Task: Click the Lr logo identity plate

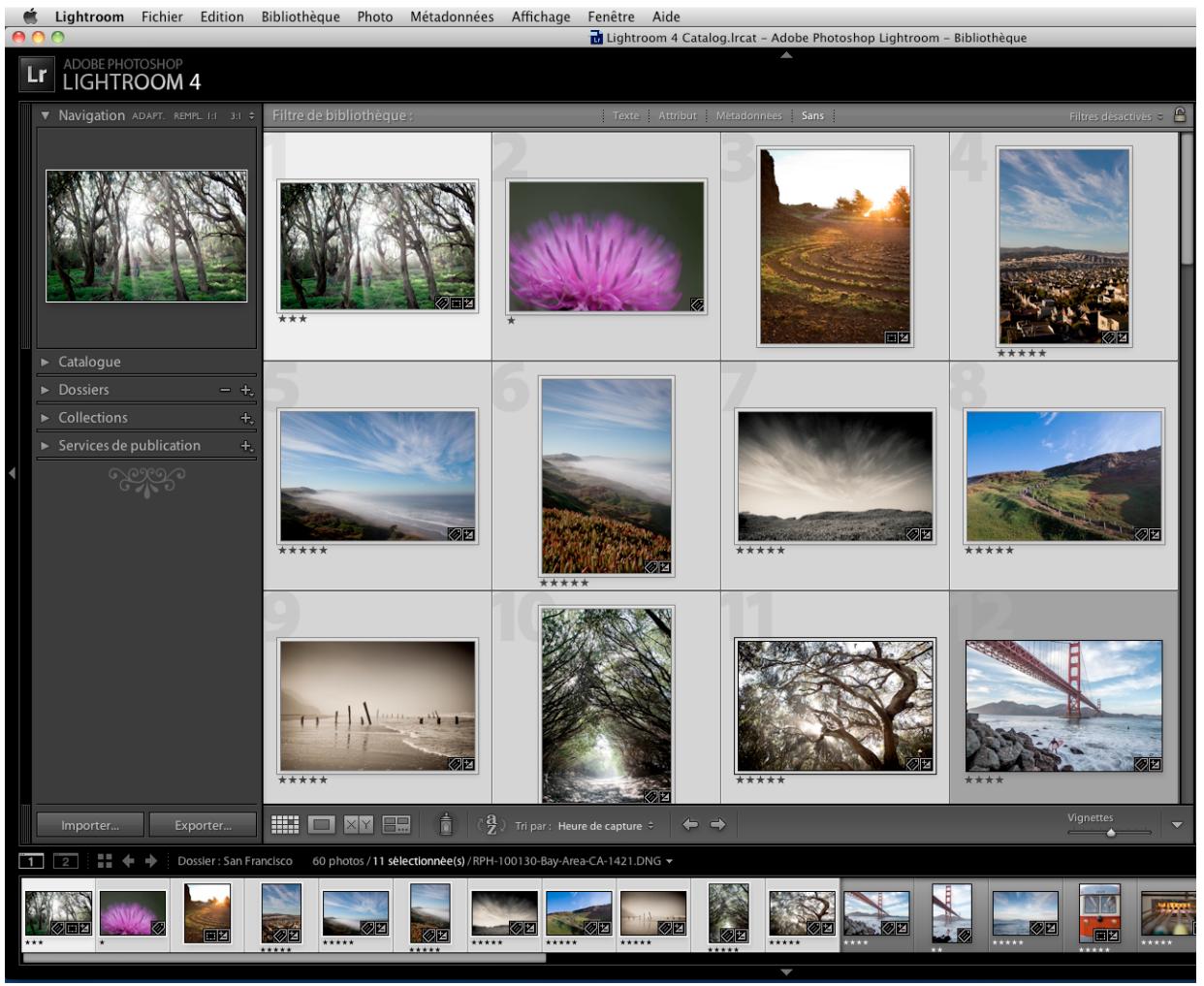Action: pos(36,74)
